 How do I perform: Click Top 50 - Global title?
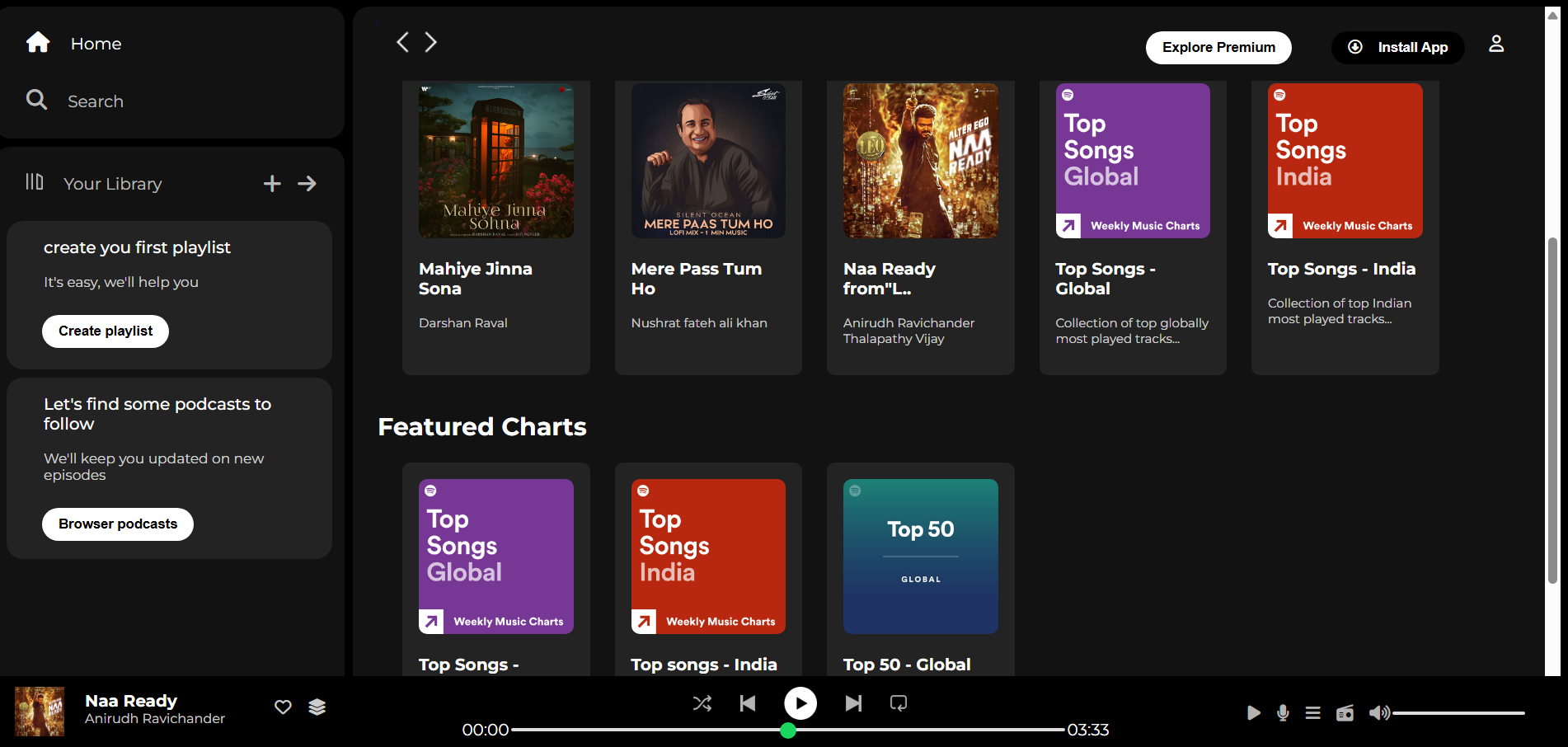pos(907,665)
